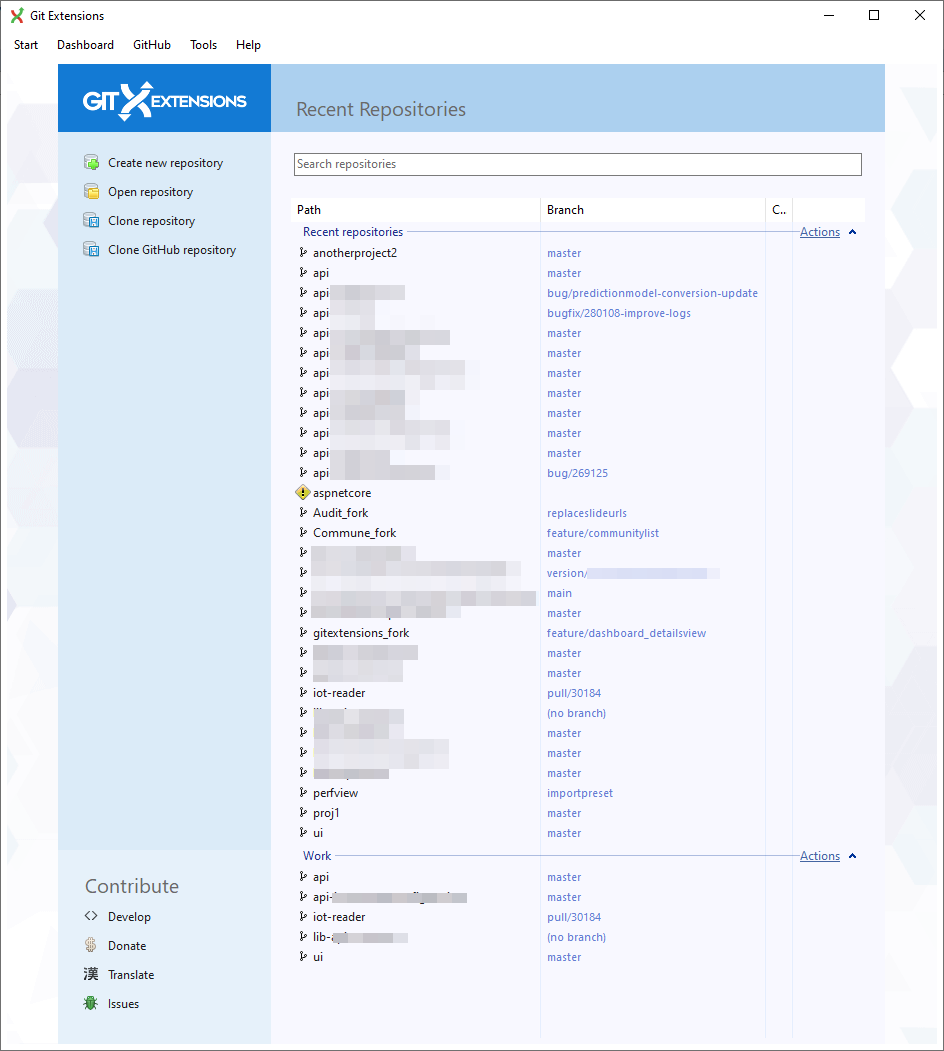Click the Translate kanji icon
The image size is (944, 1051).
click(x=91, y=974)
